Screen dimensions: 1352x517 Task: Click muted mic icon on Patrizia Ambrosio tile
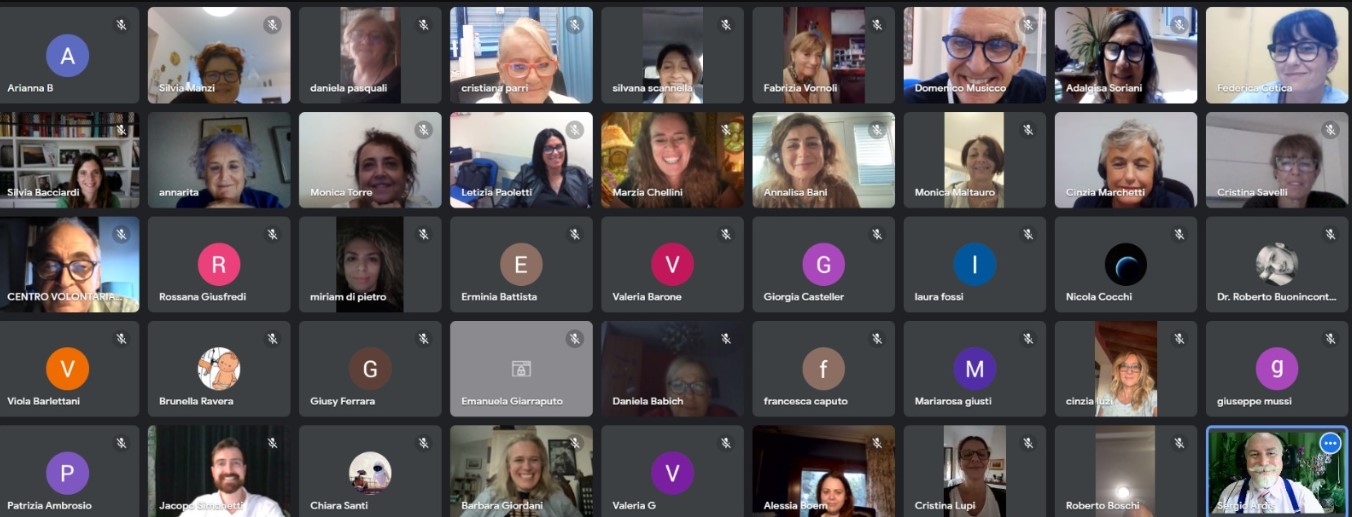tap(121, 443)
